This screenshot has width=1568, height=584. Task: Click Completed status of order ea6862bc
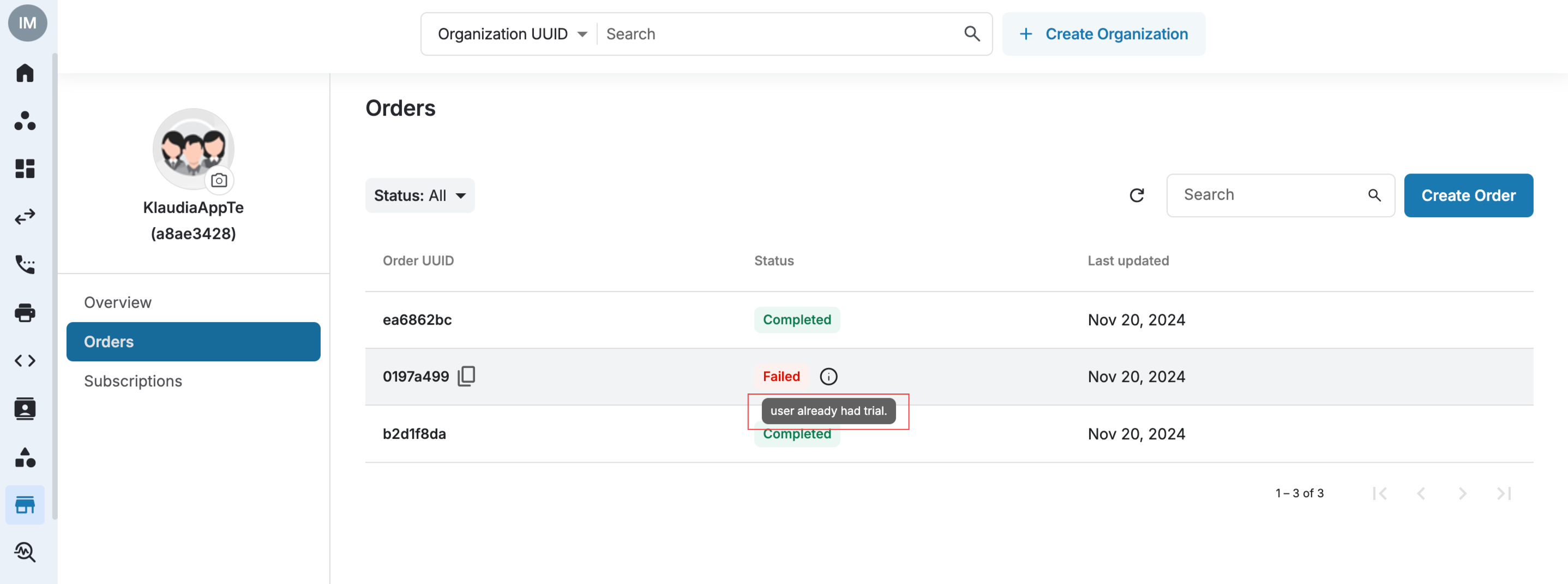pyautogui.click(x=797, y=320)
